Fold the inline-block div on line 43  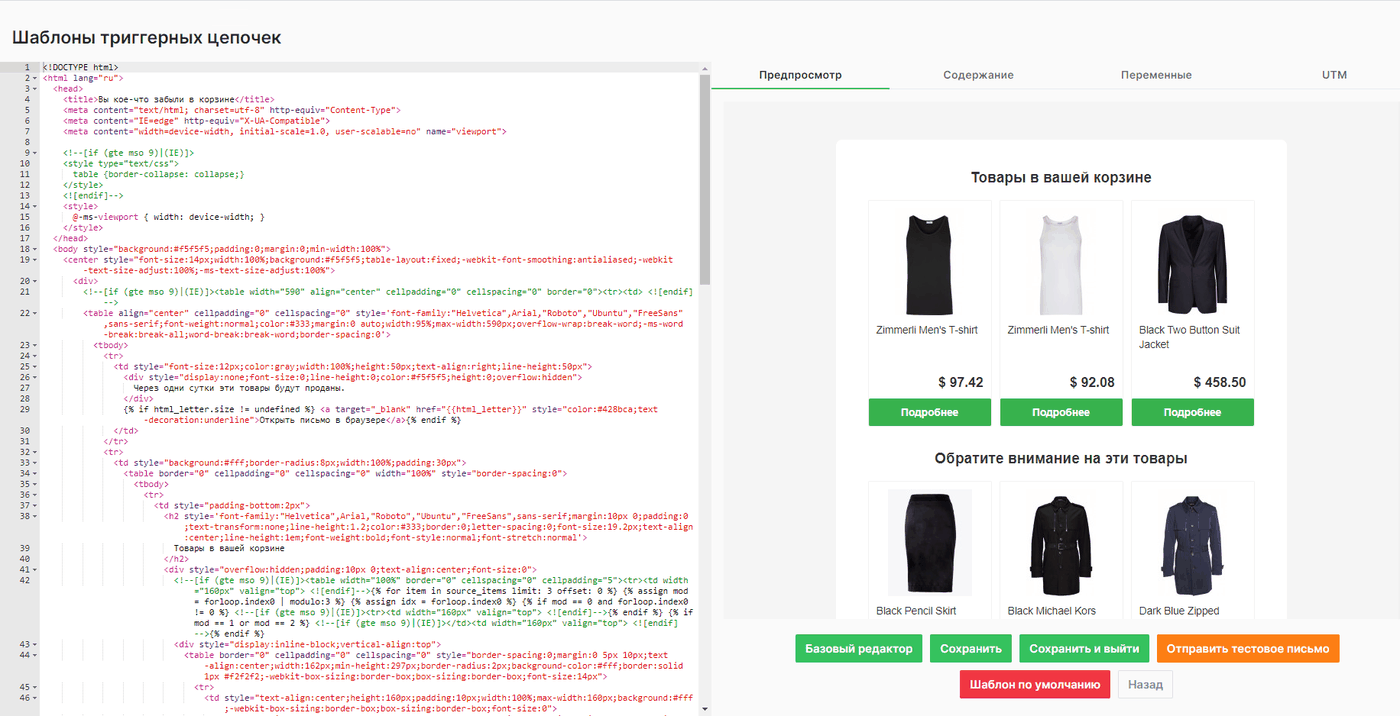(36, 644)
